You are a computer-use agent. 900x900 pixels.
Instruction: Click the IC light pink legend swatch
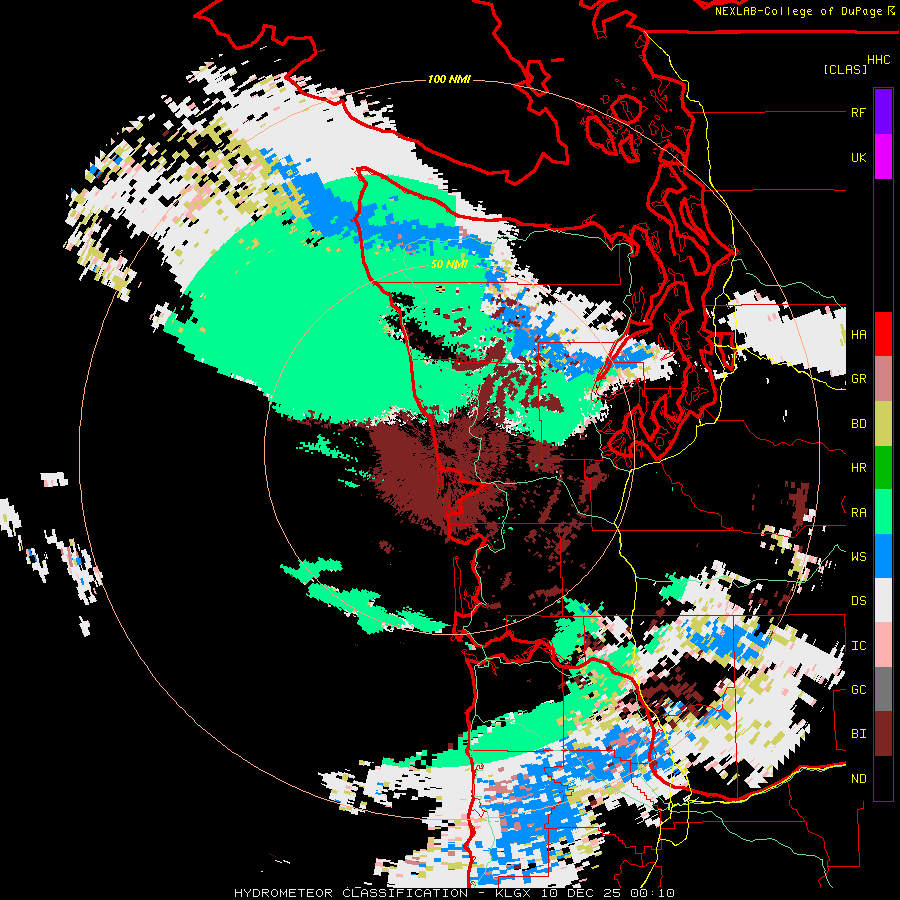tap(883, 645)
